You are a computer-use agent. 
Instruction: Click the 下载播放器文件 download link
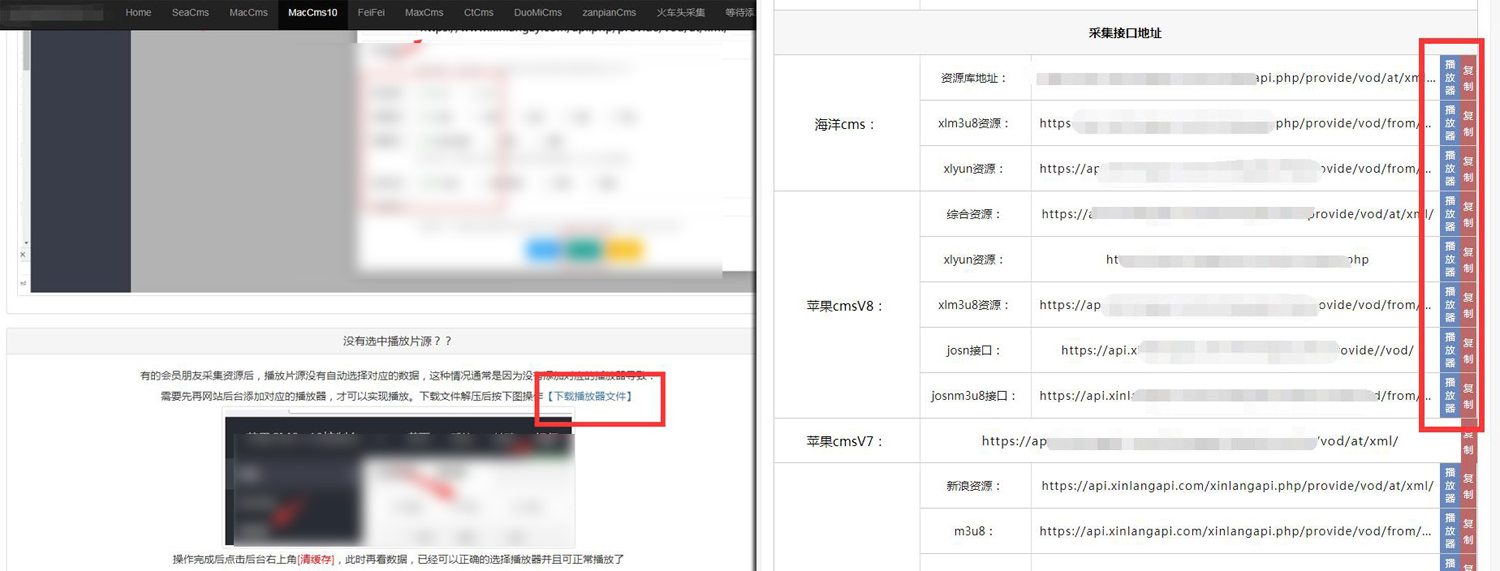pos(590,397)
